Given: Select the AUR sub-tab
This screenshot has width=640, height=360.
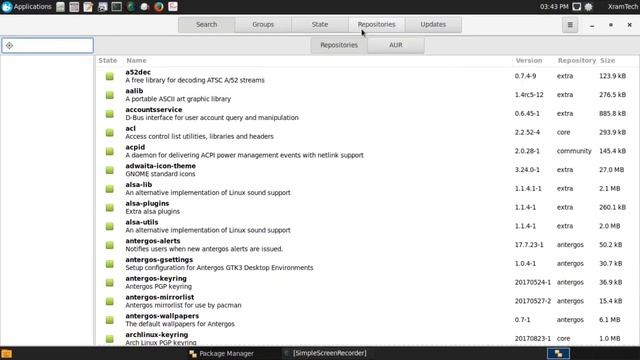Looking at the screenshot, I should click(396, 45).
